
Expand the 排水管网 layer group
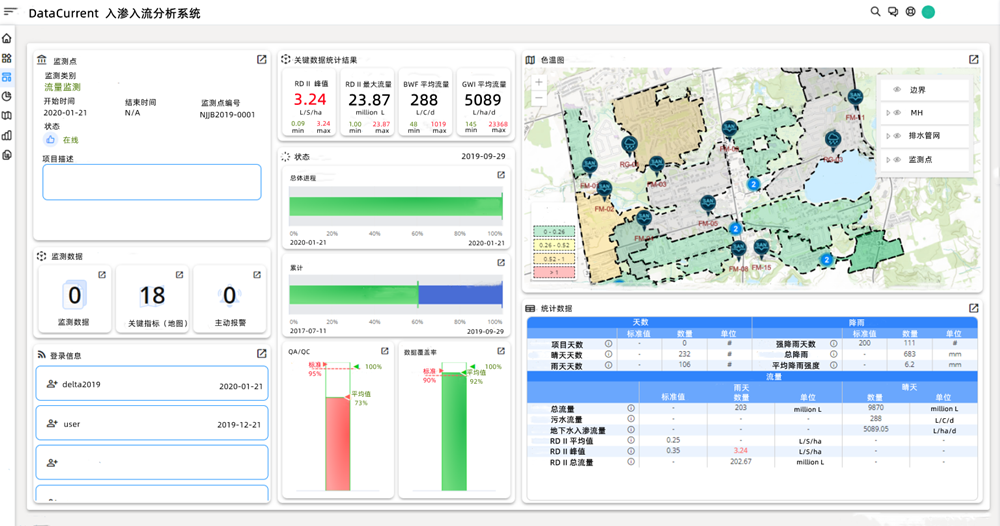click(888, 136)
